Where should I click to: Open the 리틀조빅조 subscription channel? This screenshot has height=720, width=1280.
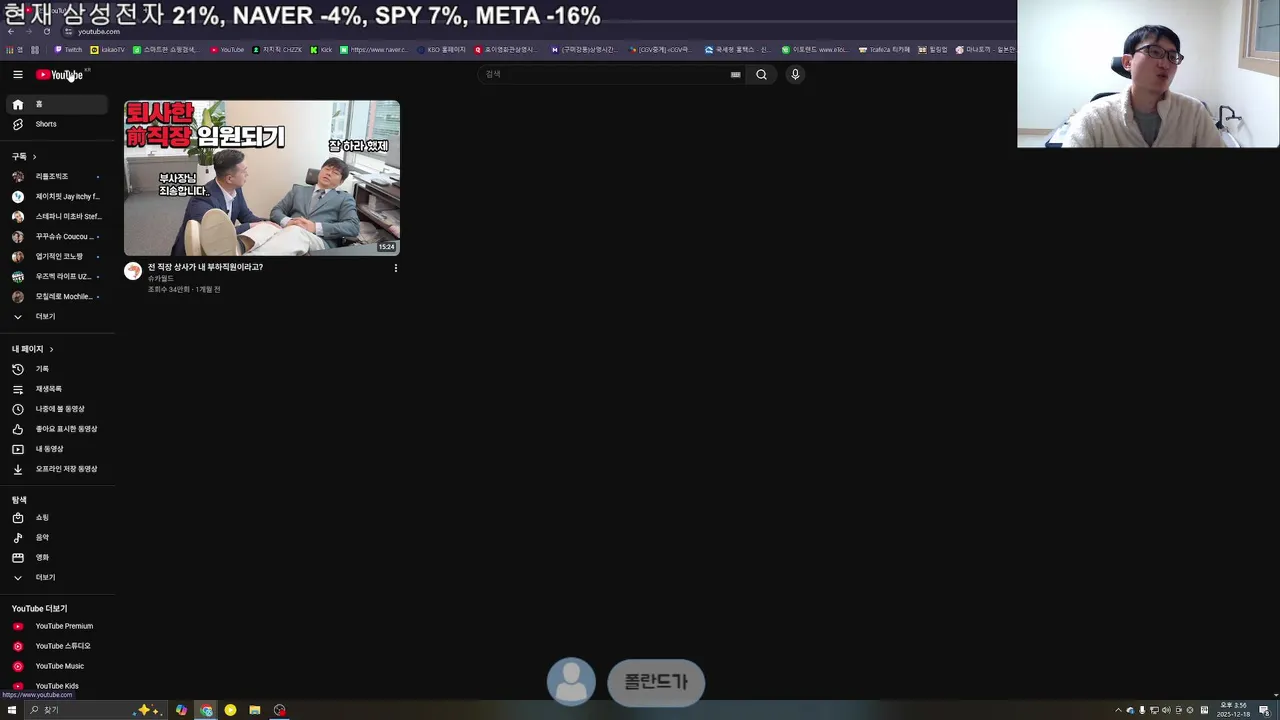[57, 176]
